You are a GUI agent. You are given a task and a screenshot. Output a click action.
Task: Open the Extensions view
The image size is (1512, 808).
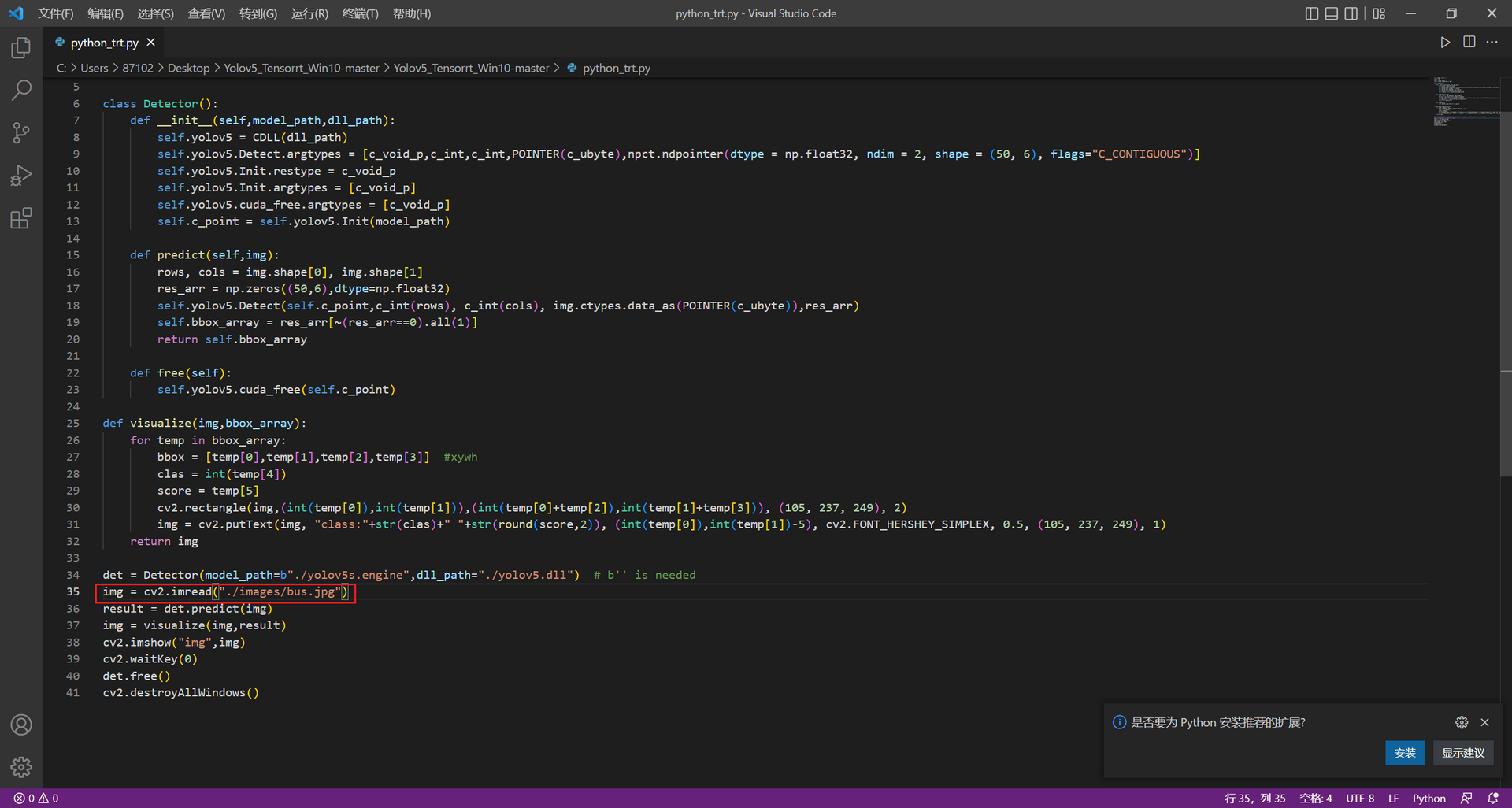click(21, 217)
